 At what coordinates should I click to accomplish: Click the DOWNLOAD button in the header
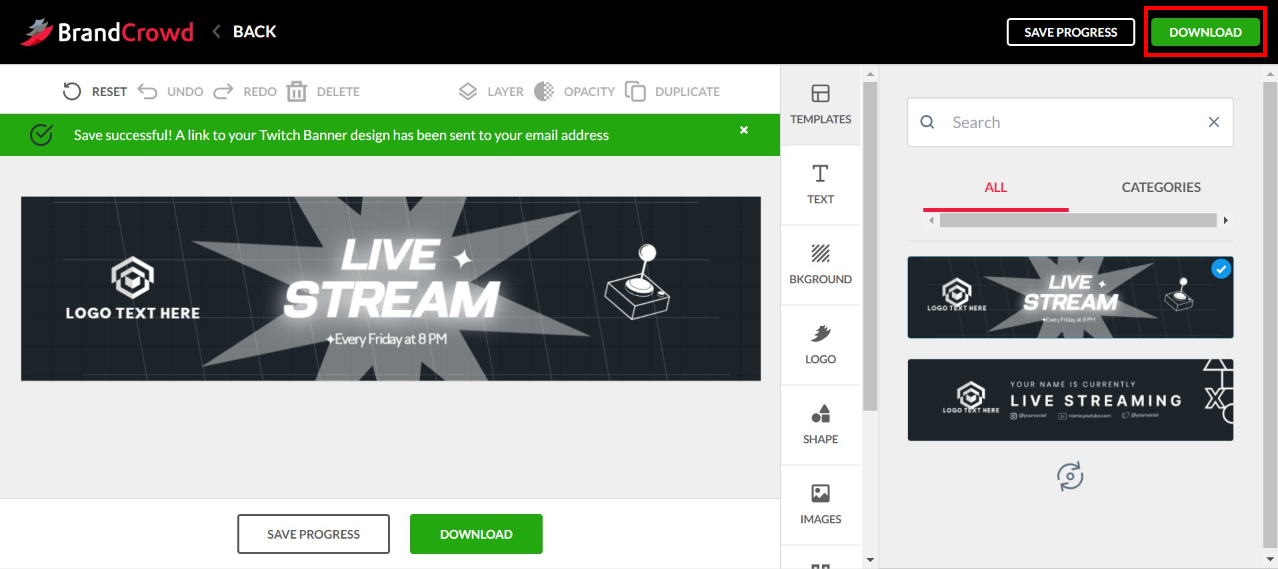pyautogui.click(x=1205, y=32)
